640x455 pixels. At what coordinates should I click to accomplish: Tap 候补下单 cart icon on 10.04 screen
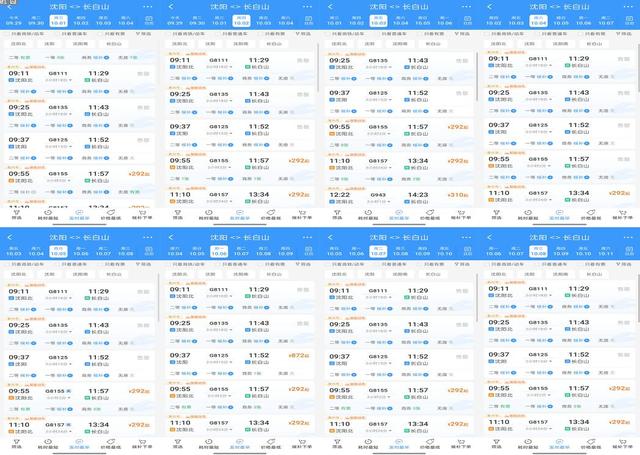click(622, 215)
